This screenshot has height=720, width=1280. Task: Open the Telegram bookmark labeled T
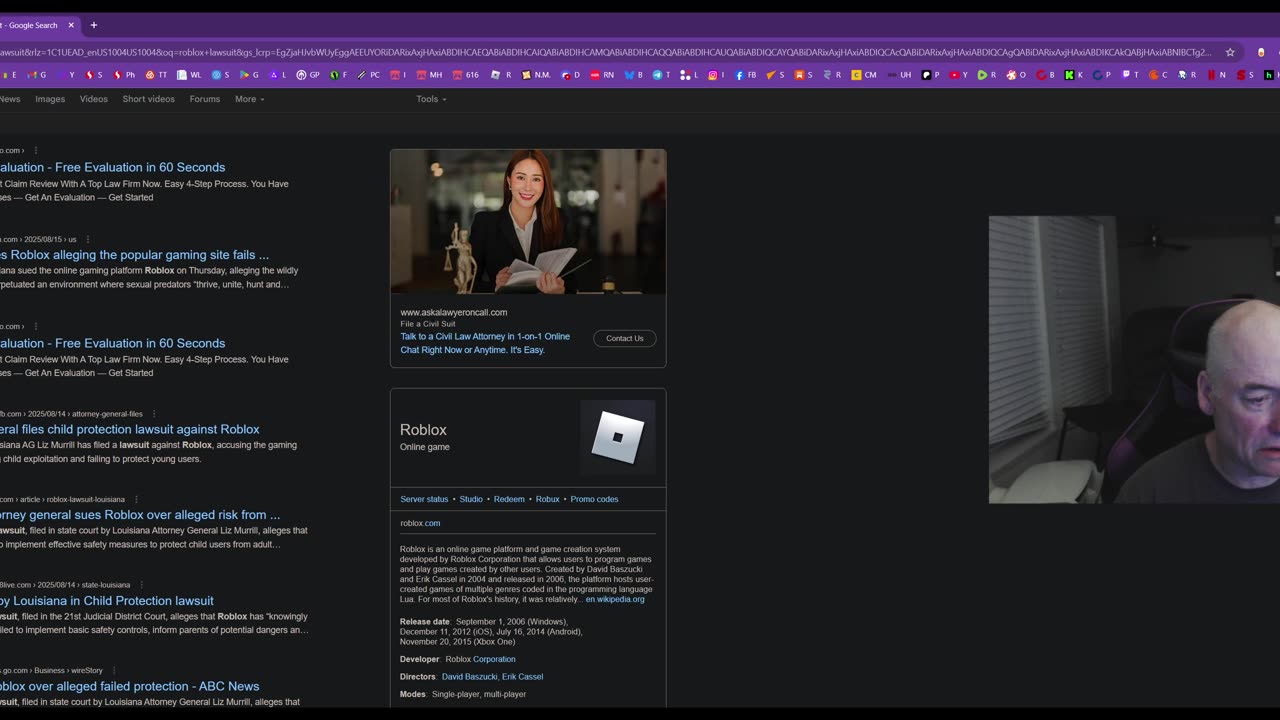click(x=663, y=75)
